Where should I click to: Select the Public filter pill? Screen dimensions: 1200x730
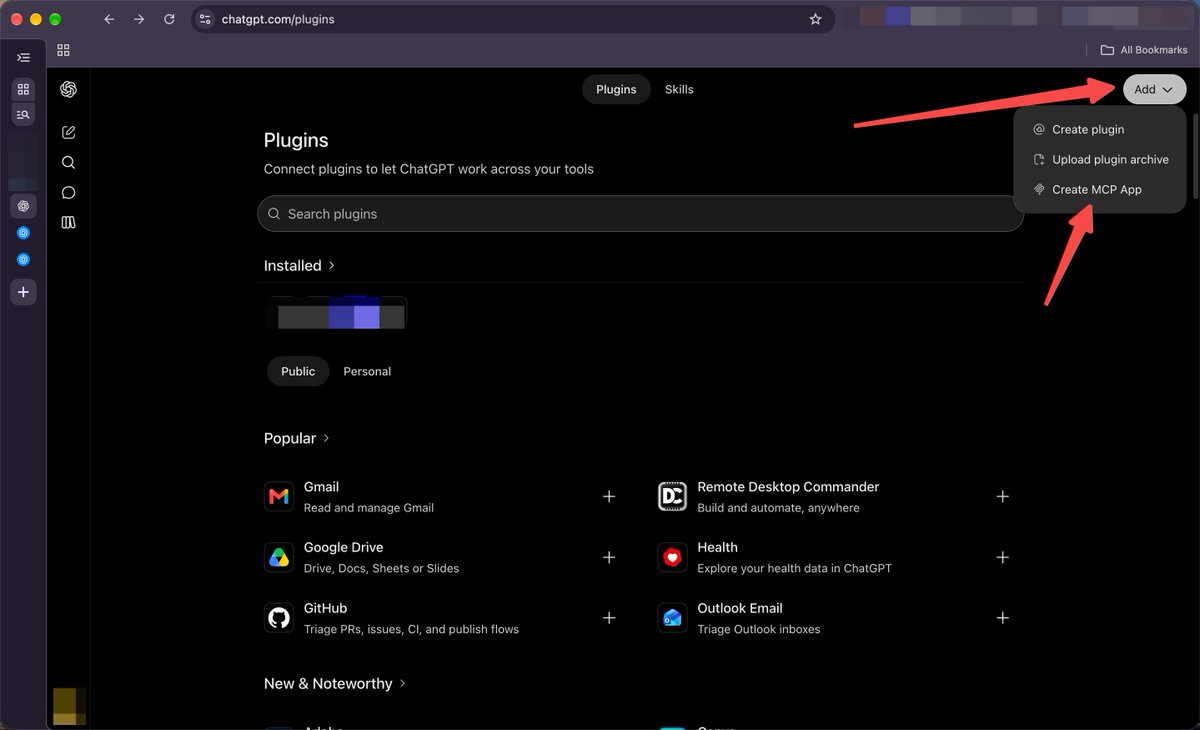click(x=298, y=371)
